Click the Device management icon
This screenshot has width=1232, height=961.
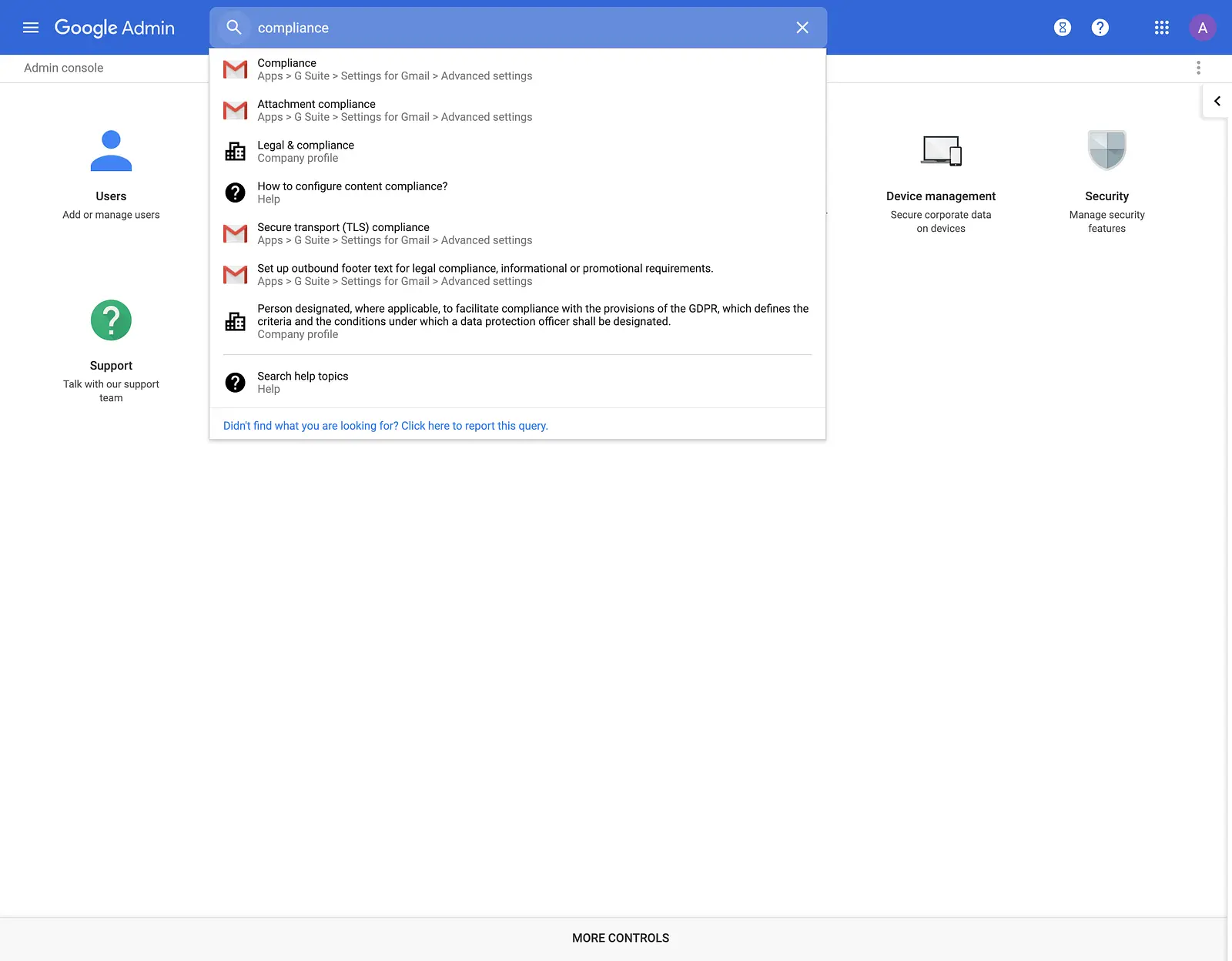(x=941, y=151)
